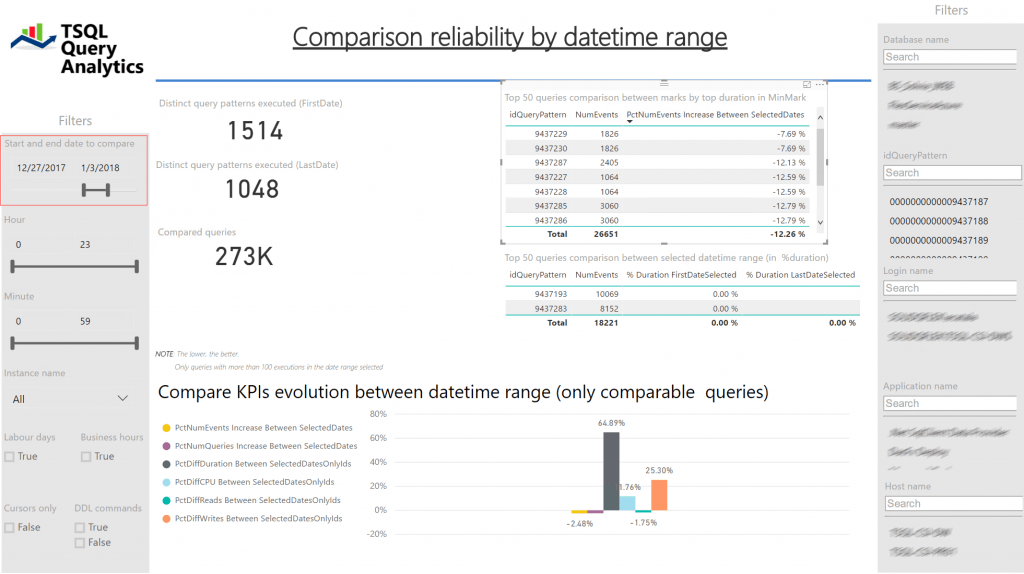Click yellow PctNumEvents legend marker
1024x574 pixels.
(x=166, y=428)
